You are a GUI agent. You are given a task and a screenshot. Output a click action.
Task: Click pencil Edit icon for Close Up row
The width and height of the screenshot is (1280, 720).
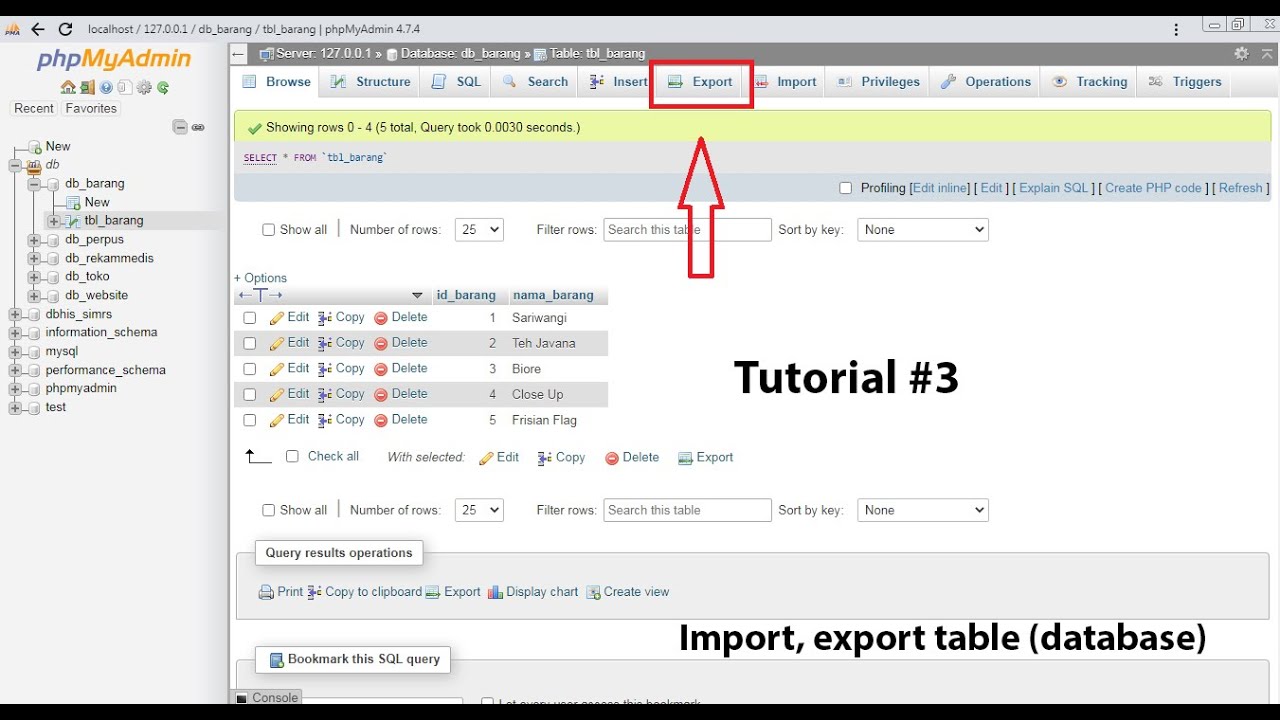pos(277,395)
